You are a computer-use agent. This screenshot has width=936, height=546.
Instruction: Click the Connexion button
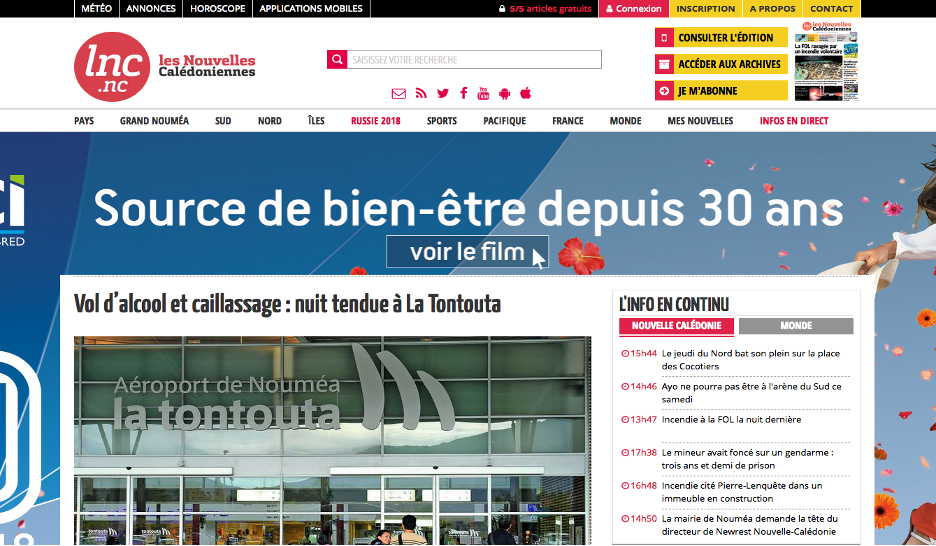pos(633,8)
